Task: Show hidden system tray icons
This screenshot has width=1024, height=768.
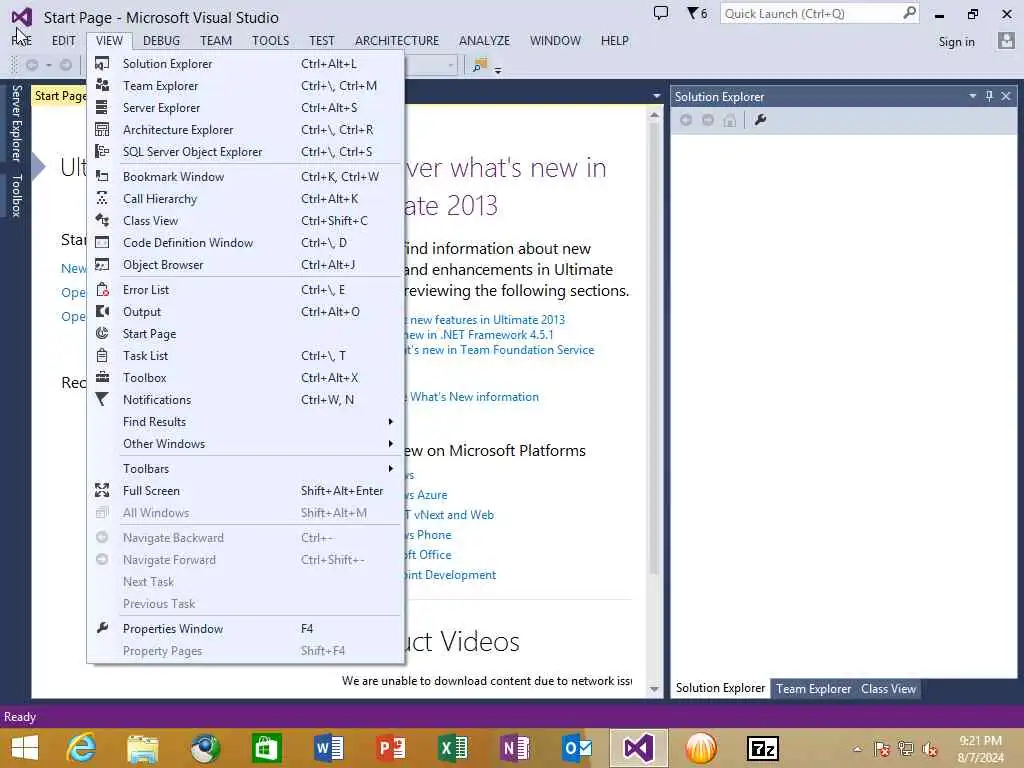Action: click(x=857, y=749)
